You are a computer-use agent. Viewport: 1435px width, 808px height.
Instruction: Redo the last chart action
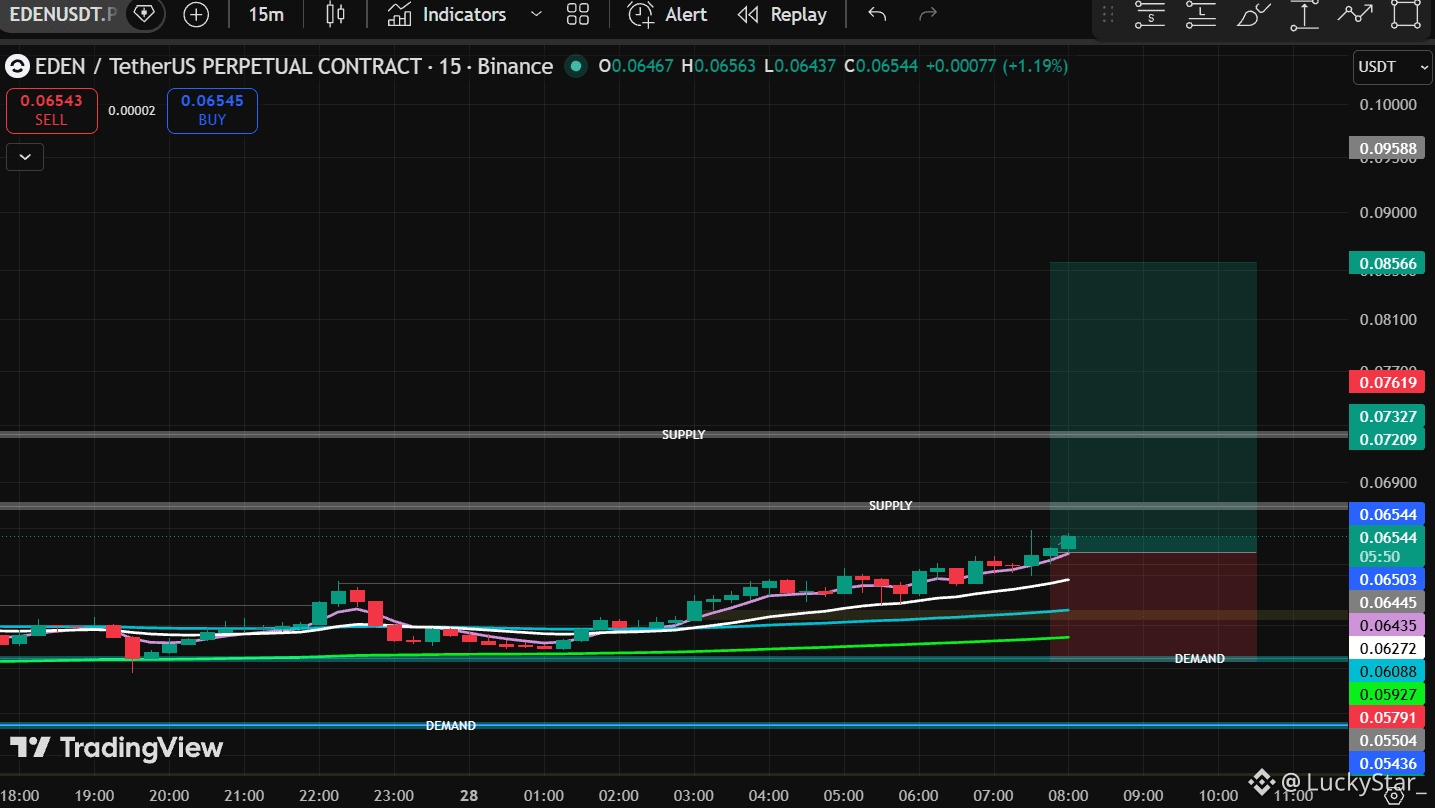coord(928,14)
